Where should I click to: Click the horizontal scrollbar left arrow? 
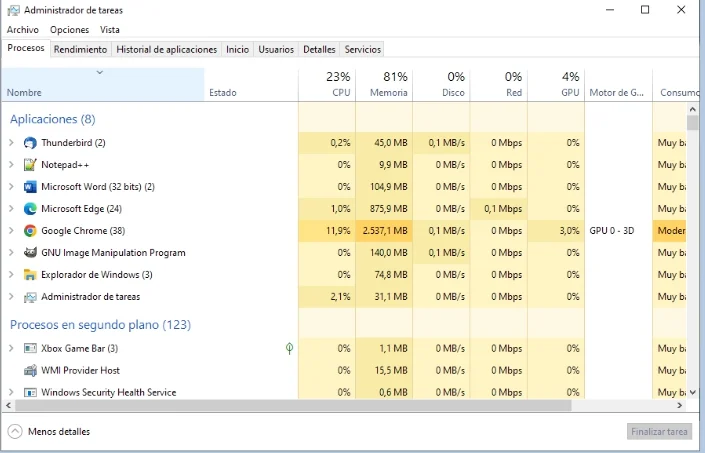coord(9,405)
